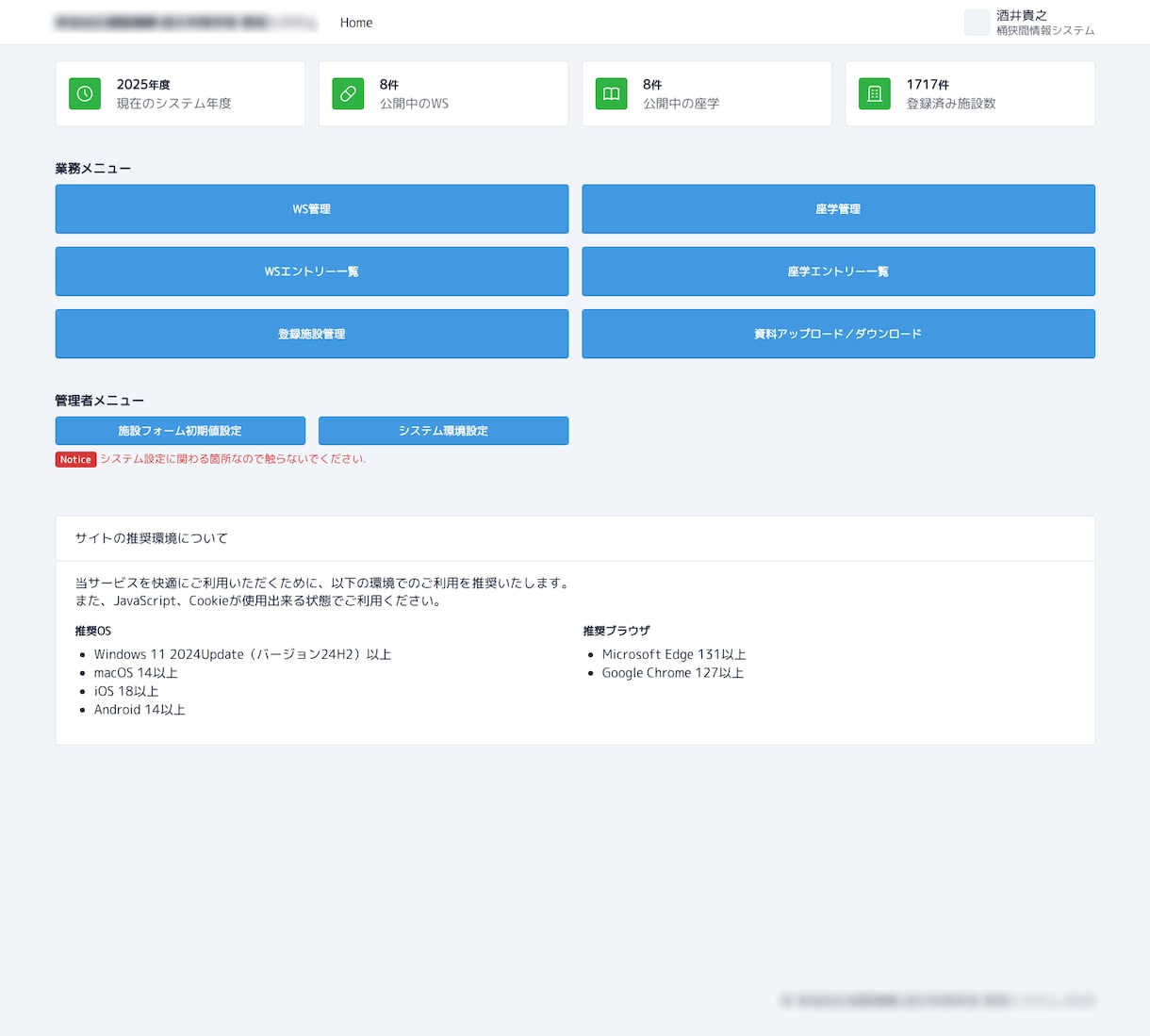
Task: Click the Android 14以上 list item
Action: pyautogui.click(x=140, y=710)
